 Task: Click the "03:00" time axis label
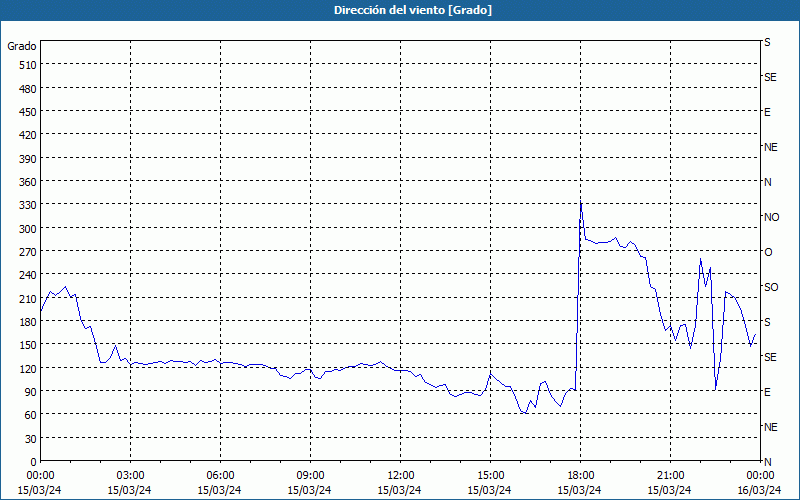click(130, 476)
